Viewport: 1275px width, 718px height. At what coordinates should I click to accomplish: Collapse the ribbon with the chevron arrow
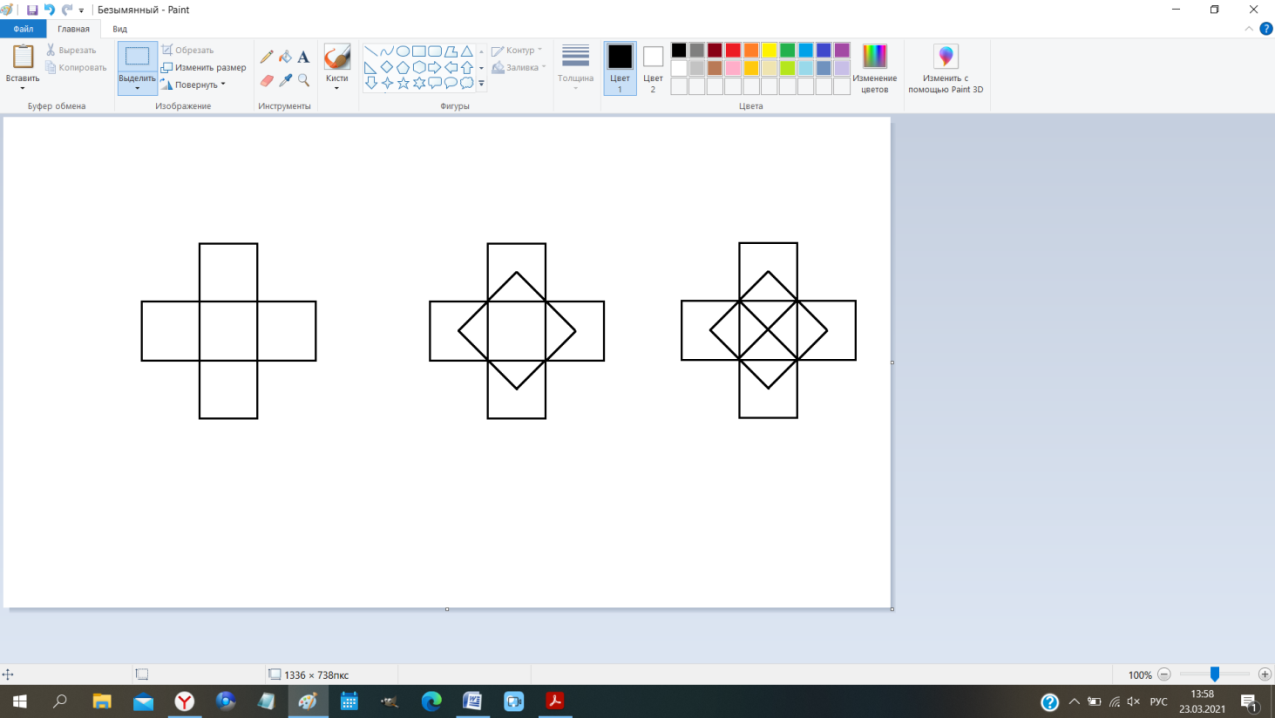point(1250,29)
